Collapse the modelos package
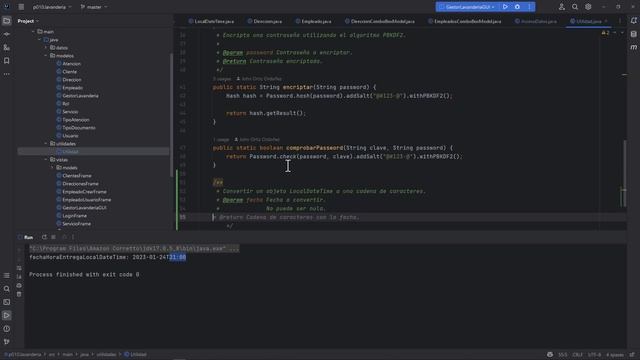This screenshot has height=360, width=640. pos(46,56)
